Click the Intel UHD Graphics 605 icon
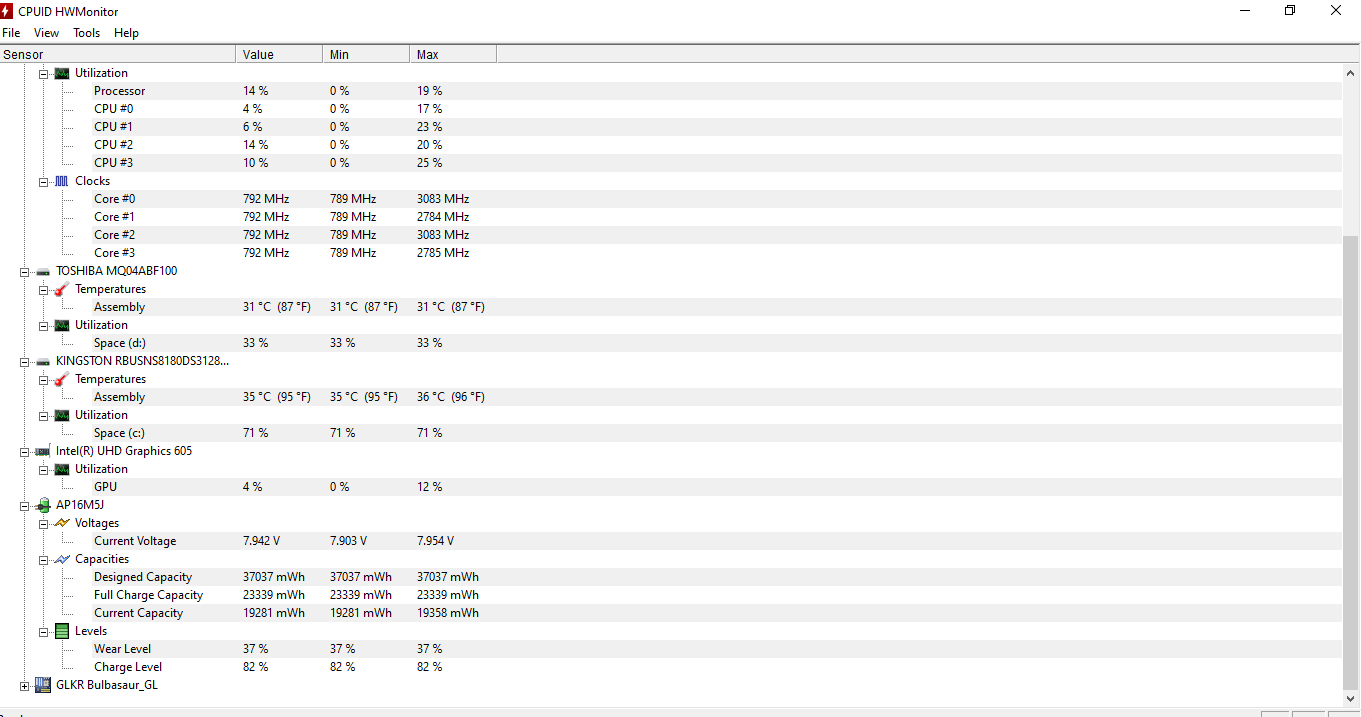 coord(43,451)
